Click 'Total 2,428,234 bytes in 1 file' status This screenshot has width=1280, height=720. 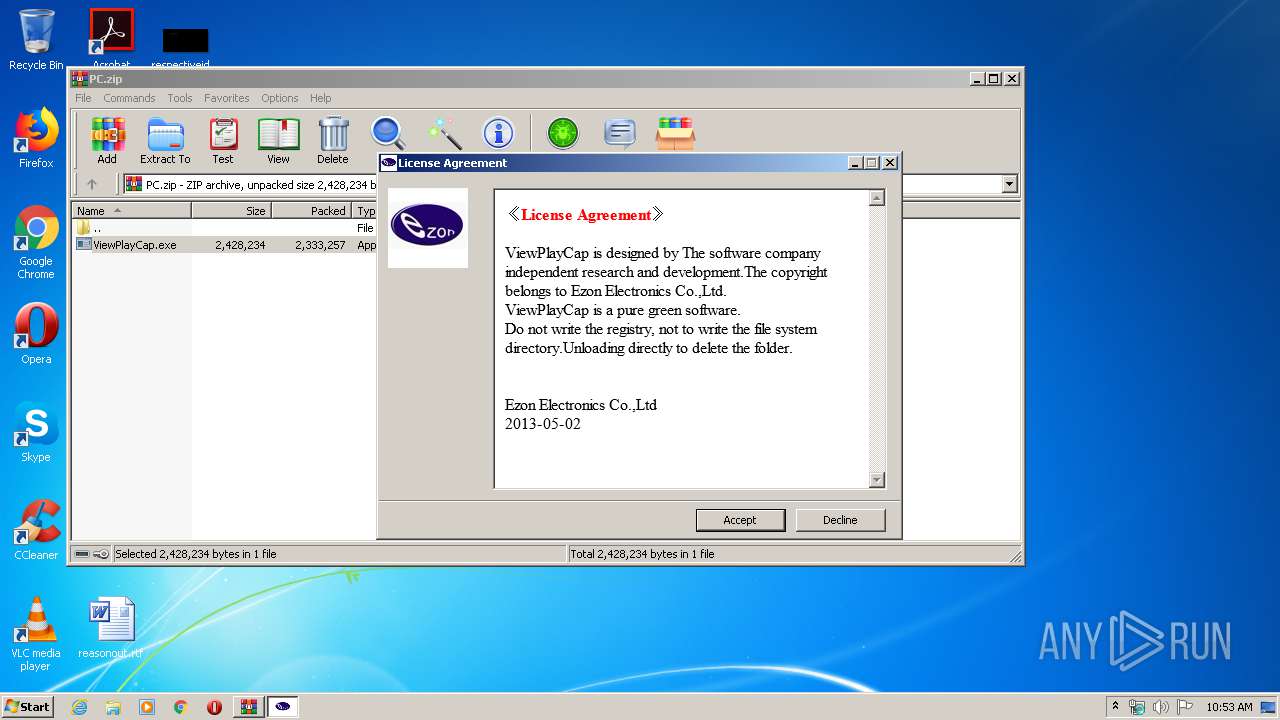tap(642, 554)
